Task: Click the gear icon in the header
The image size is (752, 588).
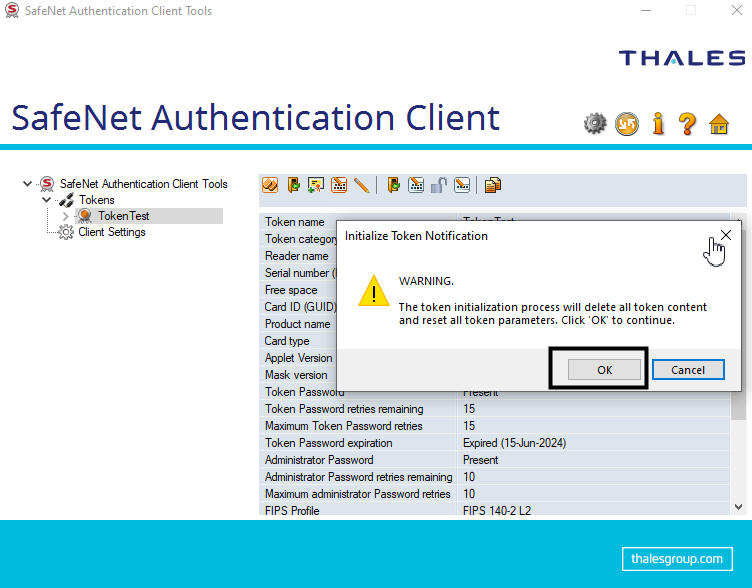Action: (x=595, y=124)
